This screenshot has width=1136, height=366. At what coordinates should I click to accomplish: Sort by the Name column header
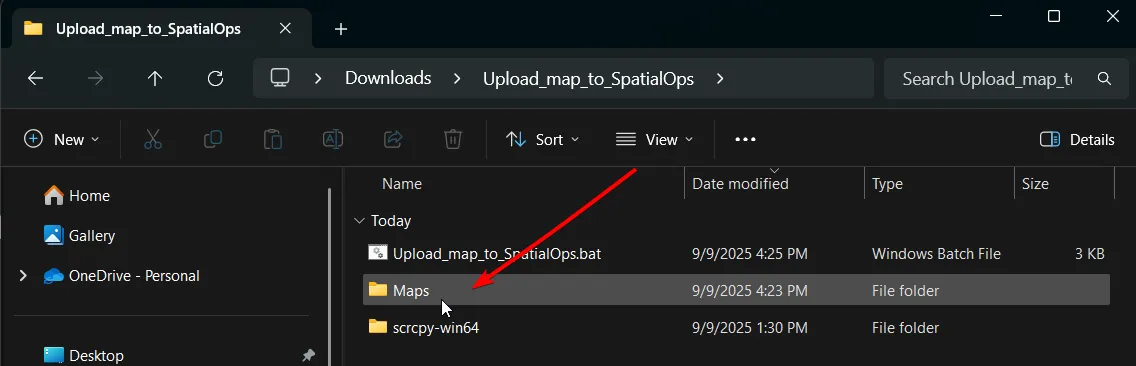(x=402, y=184)
